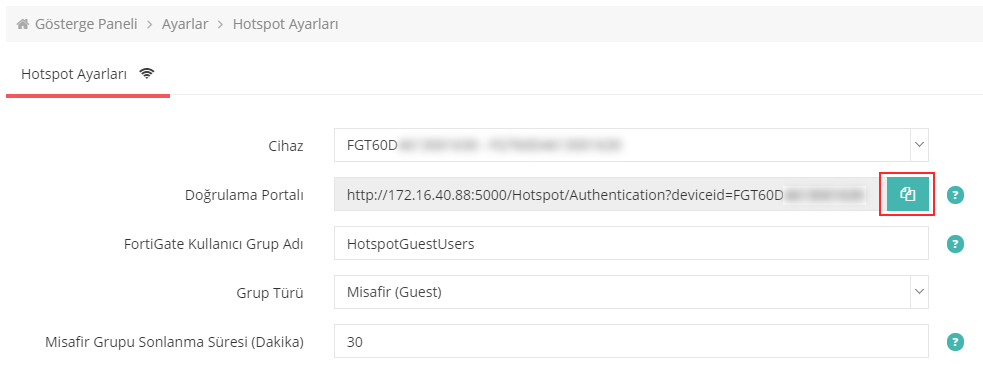Click the Wi-Fi icon on the tab
This screenshot has width=983, height=365.
click(147, 74)
